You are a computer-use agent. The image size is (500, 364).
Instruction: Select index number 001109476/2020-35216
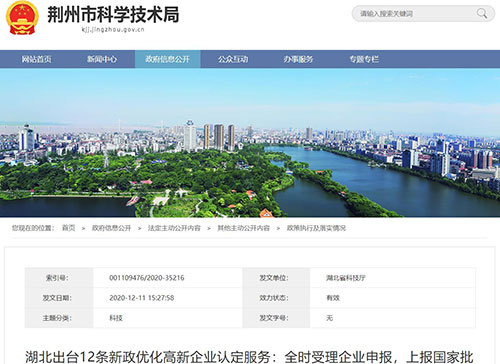147,278
